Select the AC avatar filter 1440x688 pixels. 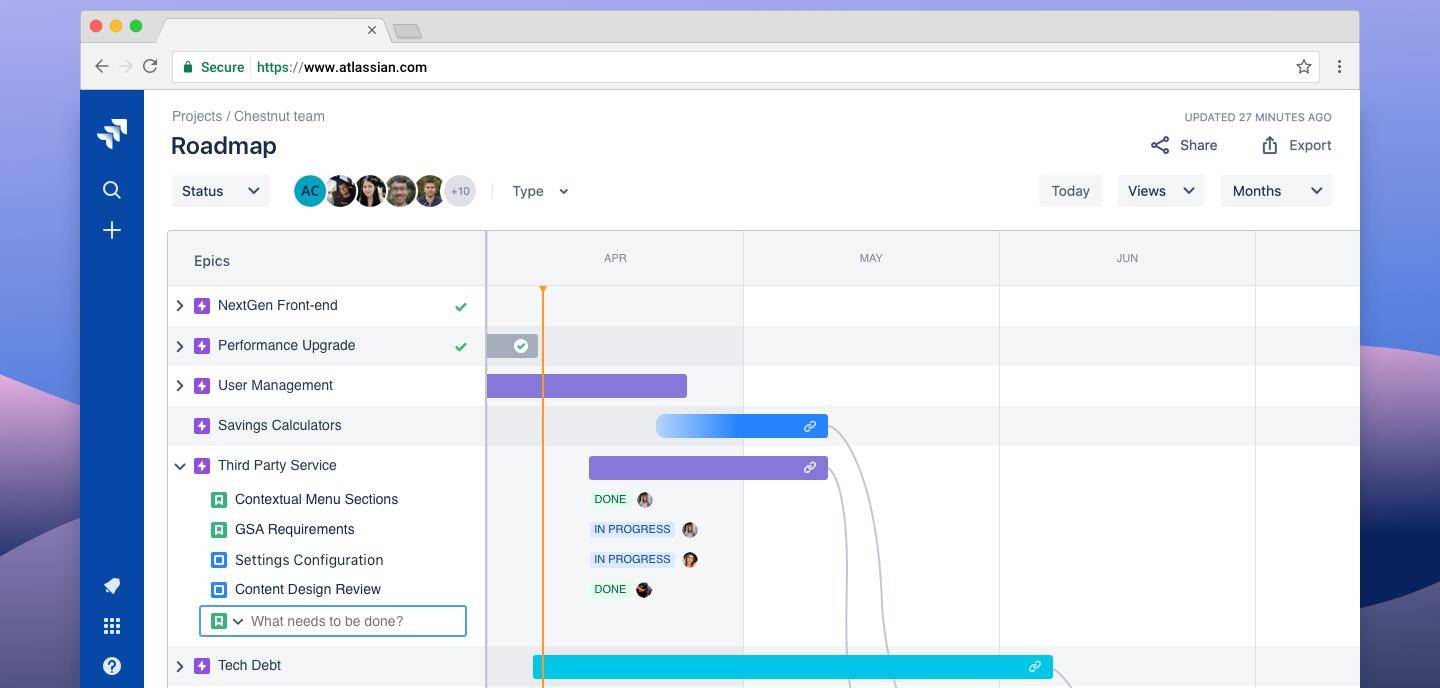tap(310, 191)
